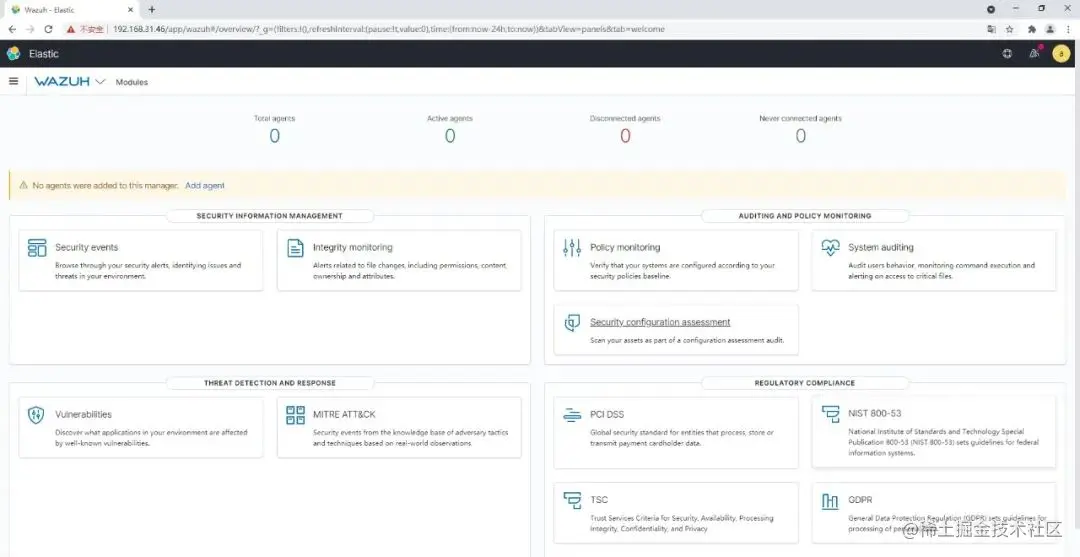1080x557 pixels.
Task: Open the Policy monitoring module
Action: tap(676, 260)
